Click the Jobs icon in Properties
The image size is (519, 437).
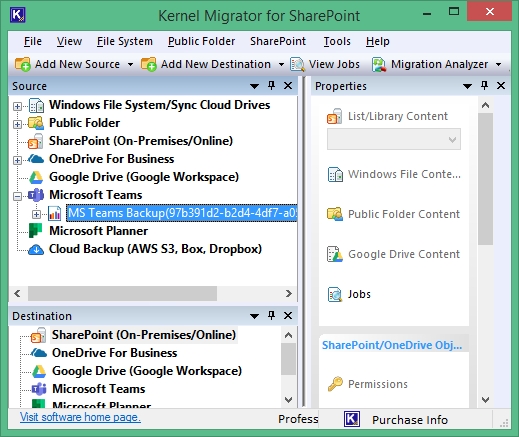point(335,294)
